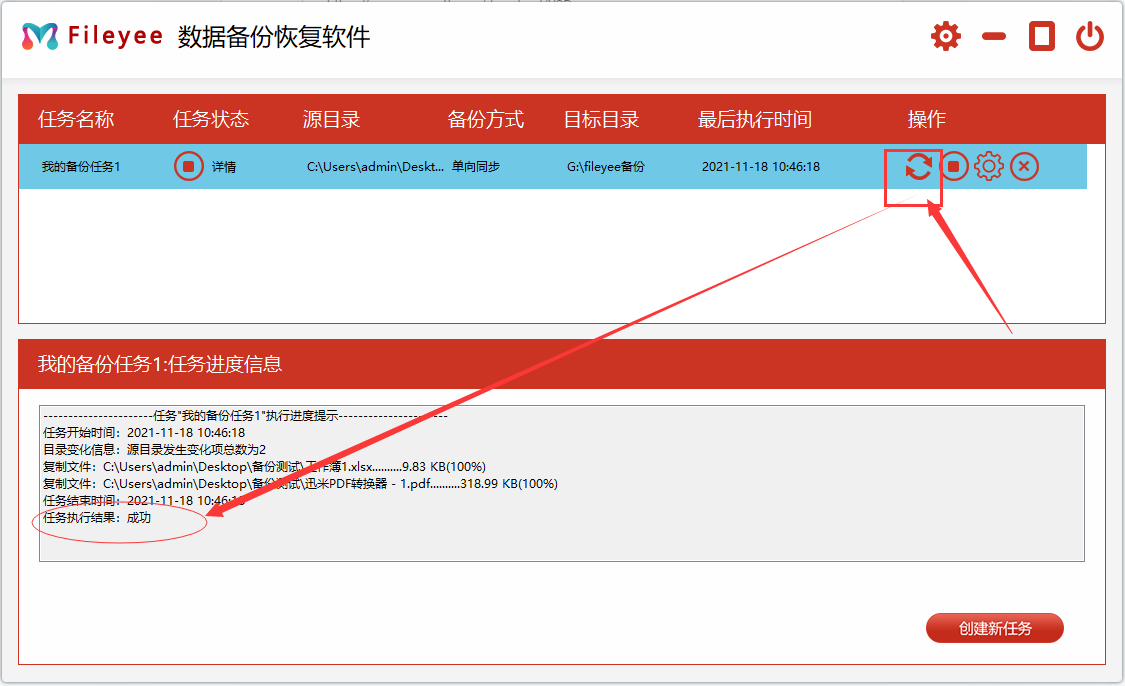The width and height of the screenshot is (1125, 686).
Task: Click the task status stop icon
Action: pyautogui.click(x=188, y=166)
